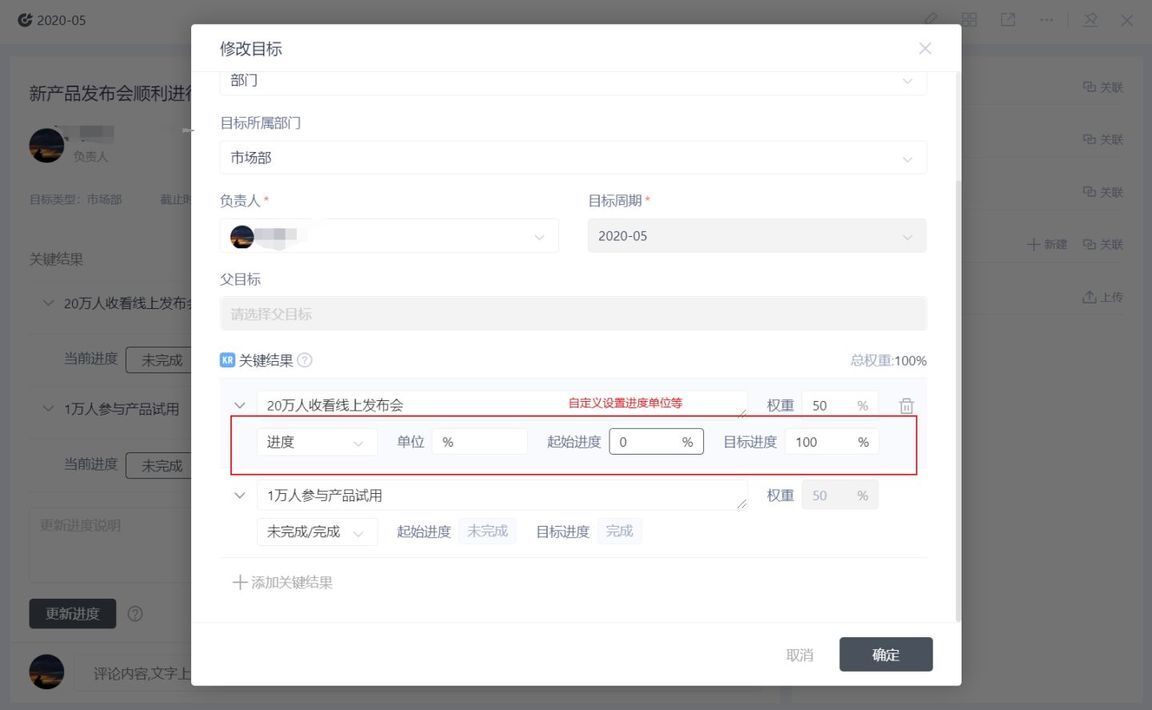Click the commenter avatar beside the comment box
The height and width of the screenshot is (710, 1152).
[46, 672]
